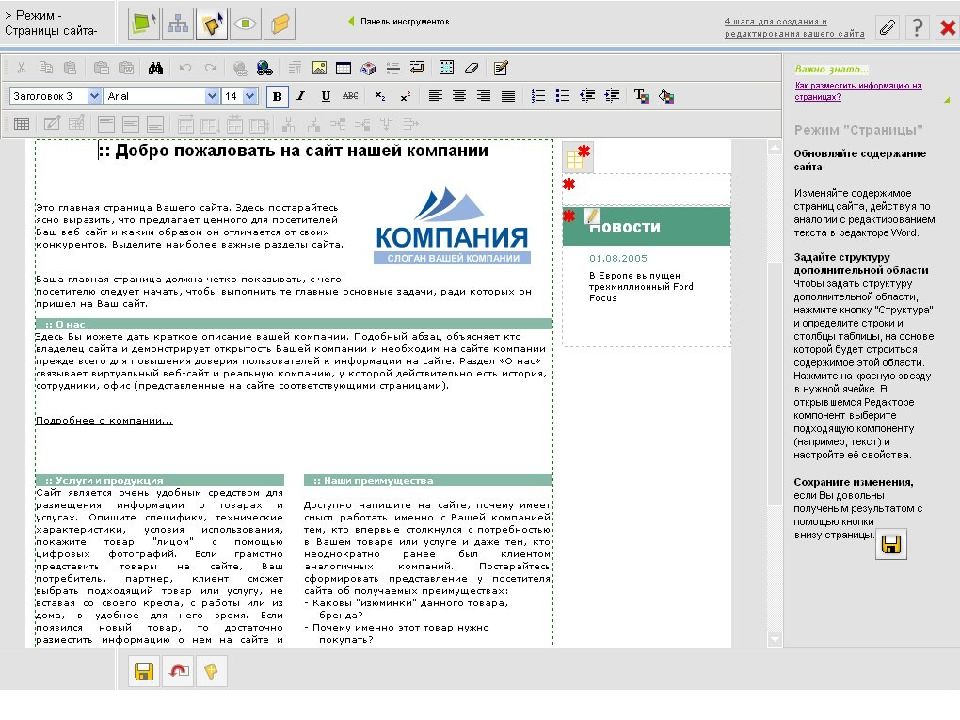
Task: Click red star beside Новости header
Action: [569, 216]
